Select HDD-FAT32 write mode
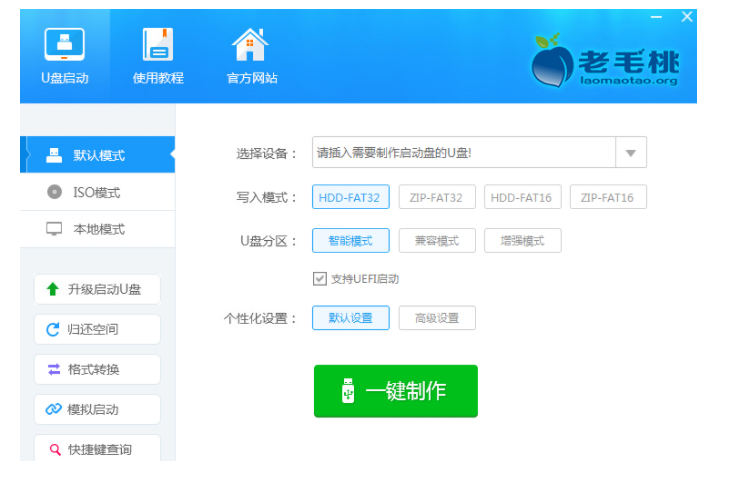The height and width of the screenshot is (477, 732). pos(351,197)
